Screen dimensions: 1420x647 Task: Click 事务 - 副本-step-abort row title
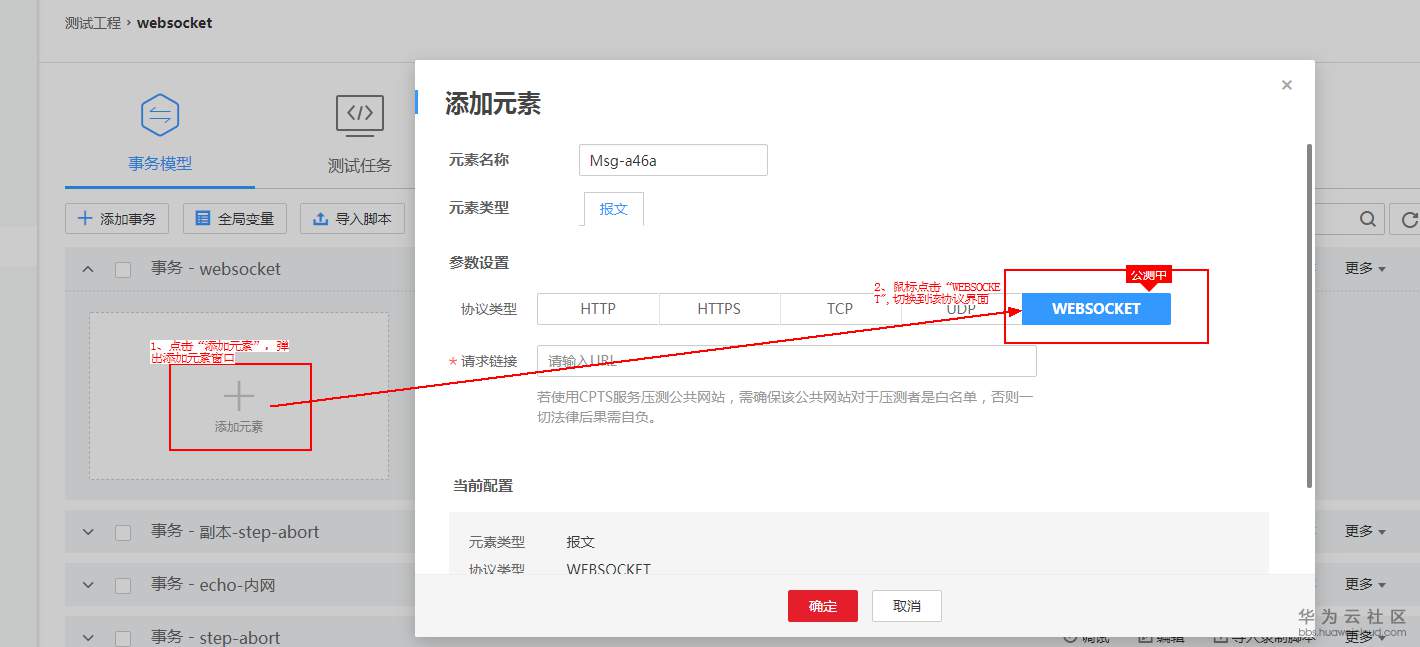[235, 532]
